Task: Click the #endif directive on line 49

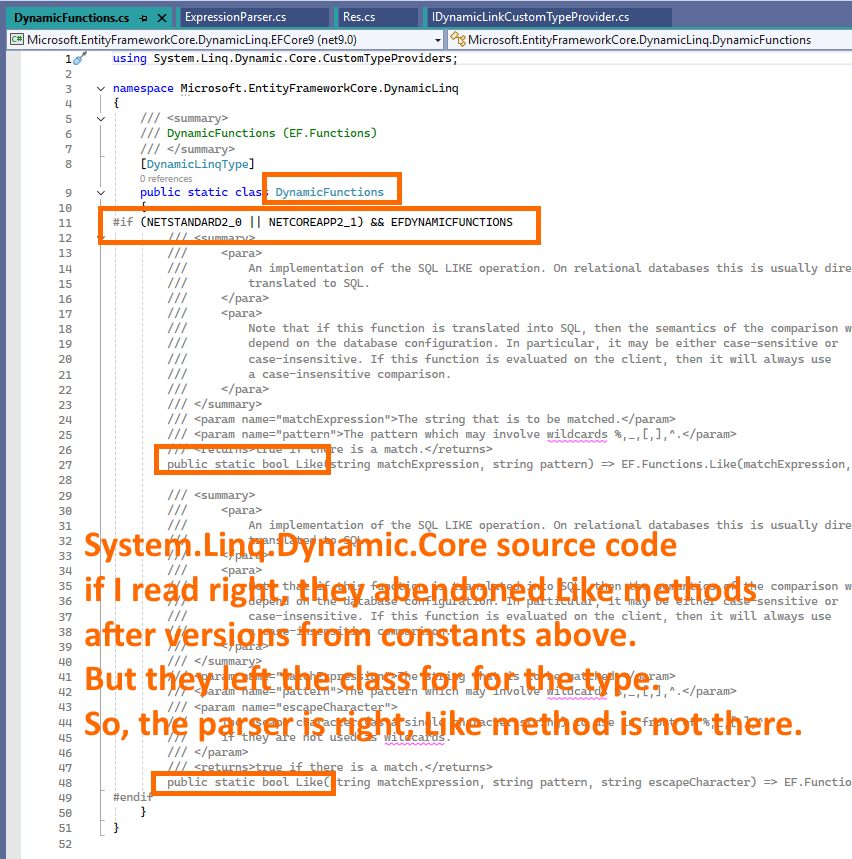Action: [x=133, y=797]
